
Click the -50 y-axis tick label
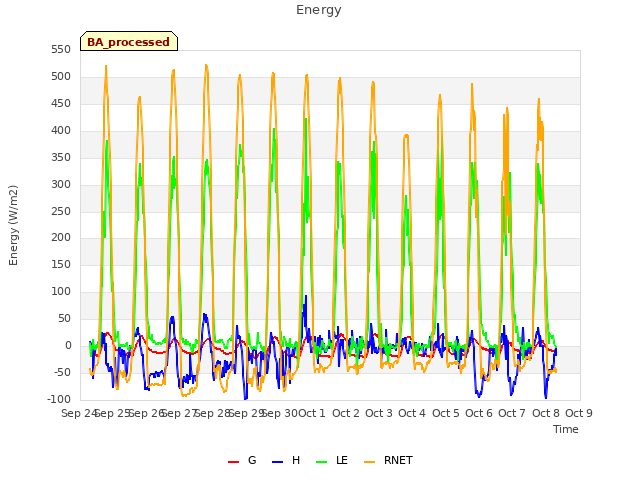click(x=61, y=372)
